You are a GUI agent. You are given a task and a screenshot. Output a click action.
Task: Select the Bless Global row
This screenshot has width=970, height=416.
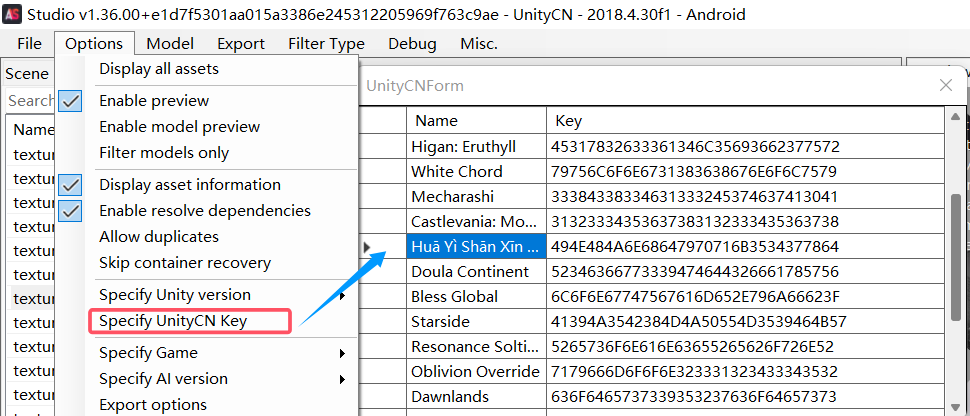tap(476, 297)
